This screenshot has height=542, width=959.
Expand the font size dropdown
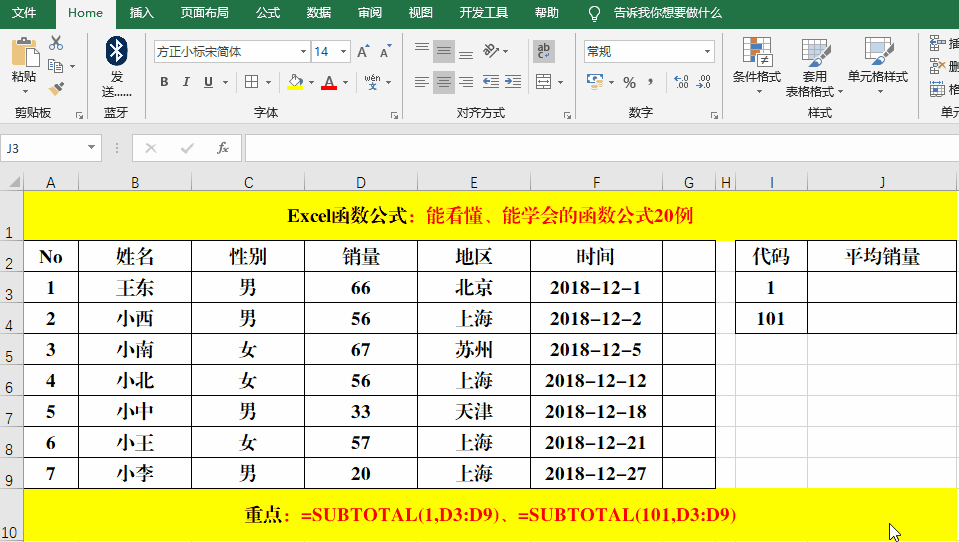point(344,51)
